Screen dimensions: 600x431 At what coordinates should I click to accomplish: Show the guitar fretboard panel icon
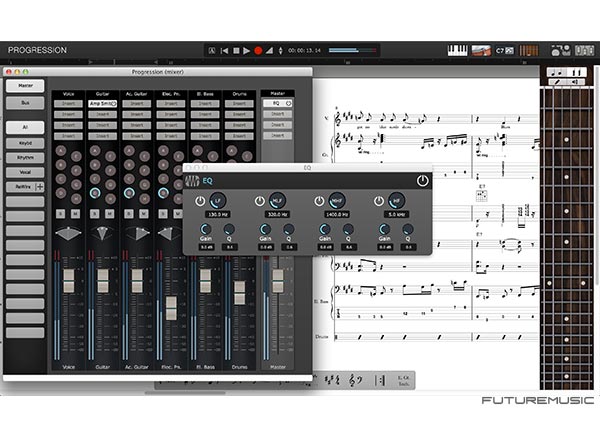click(481, 51)
